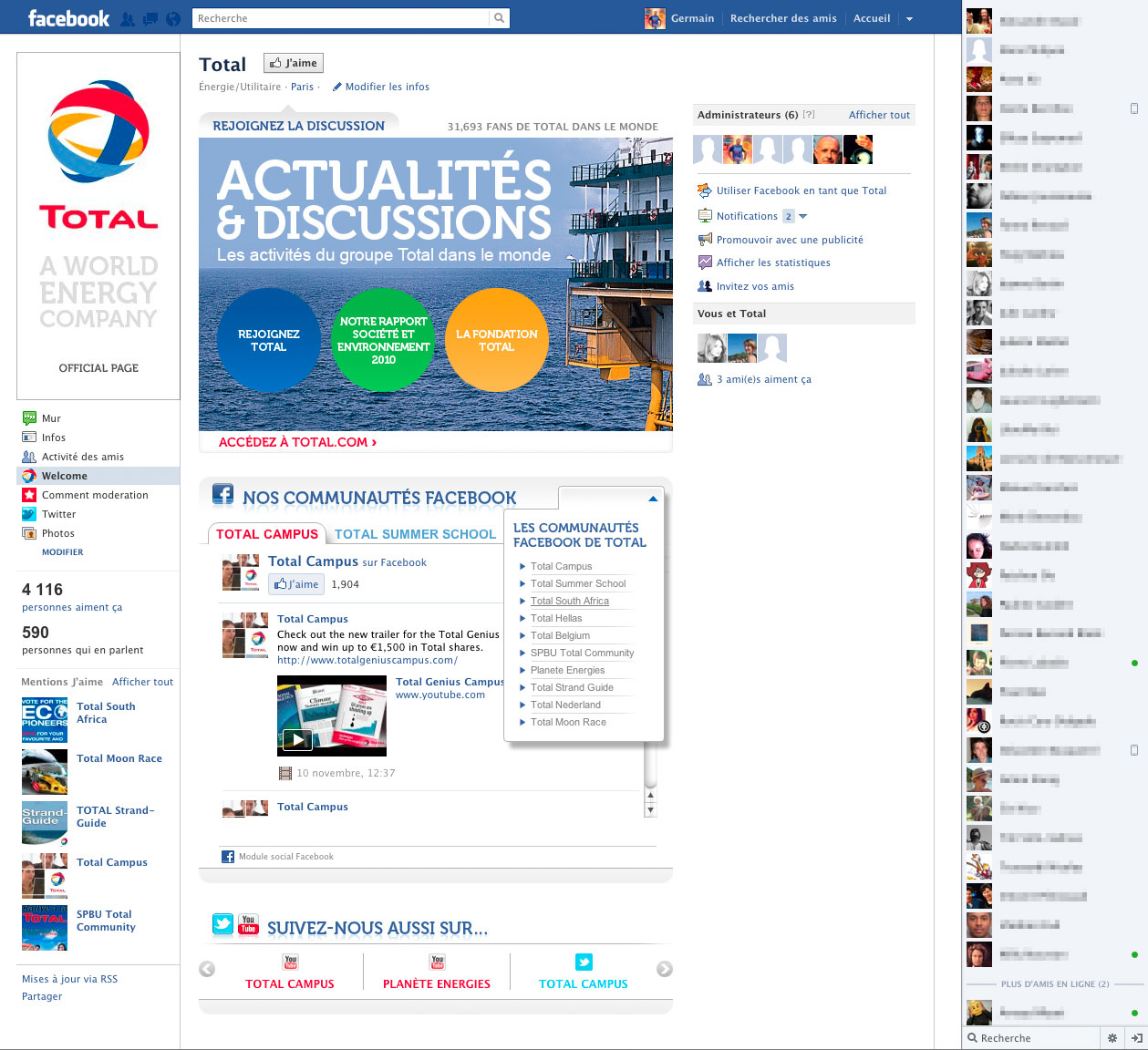Open YouTube Planète Energies channel icon

(437, 962)
